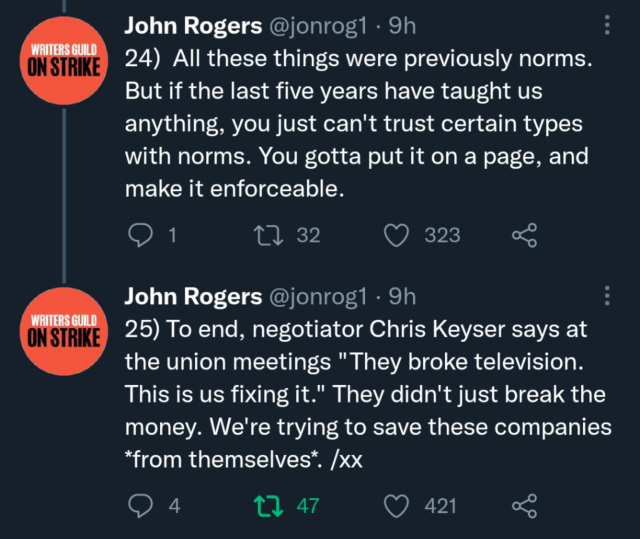Like the tweet quoting Chris Keyser
The height and width of the screenshot is (539, 640).
(399, 506)
